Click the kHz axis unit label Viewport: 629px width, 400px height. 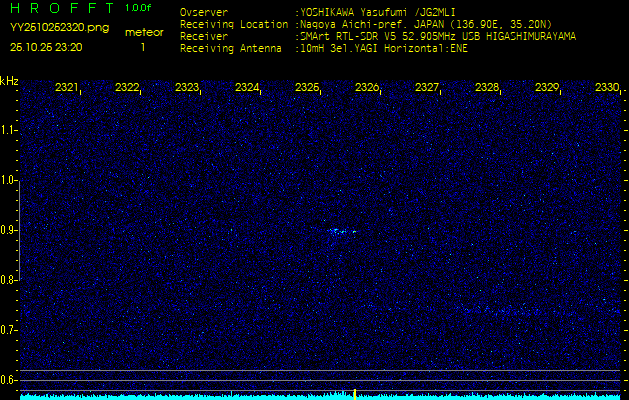(x=9, y=81)
